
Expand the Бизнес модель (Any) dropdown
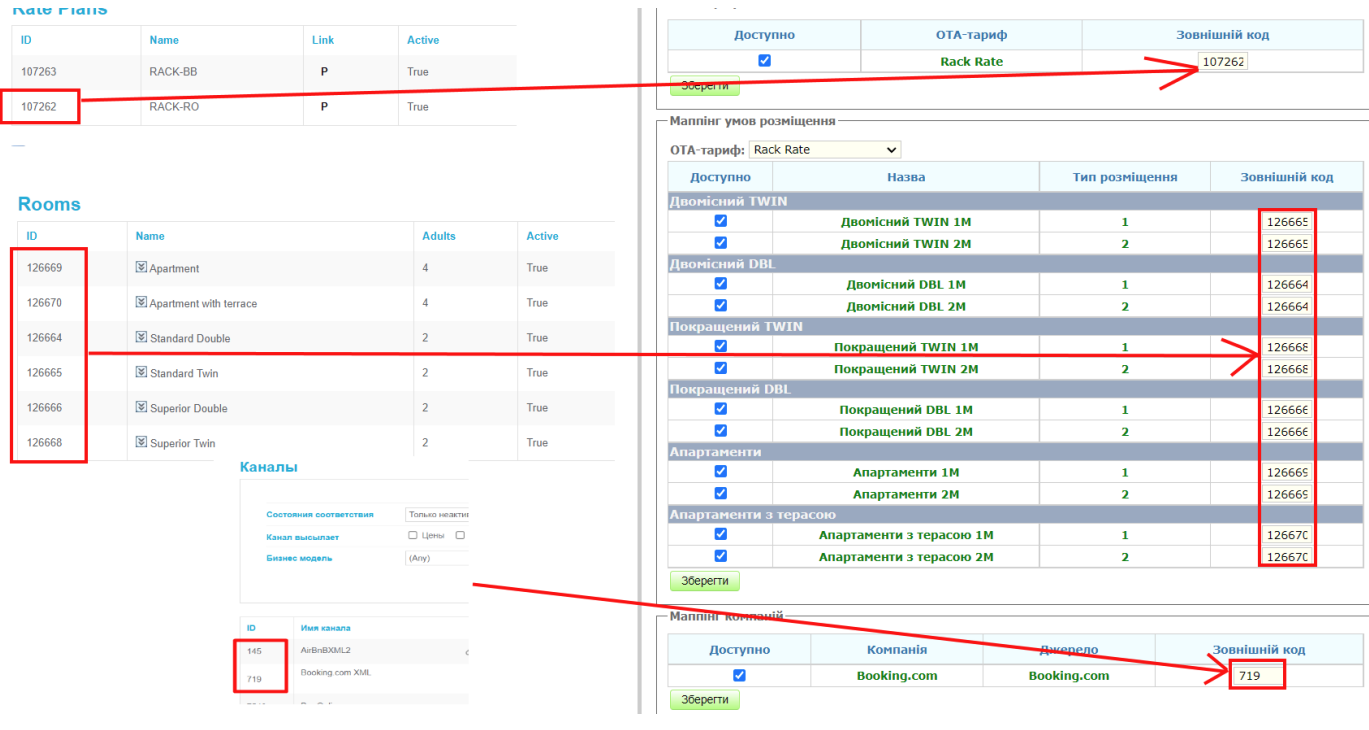tap(437, 558)
